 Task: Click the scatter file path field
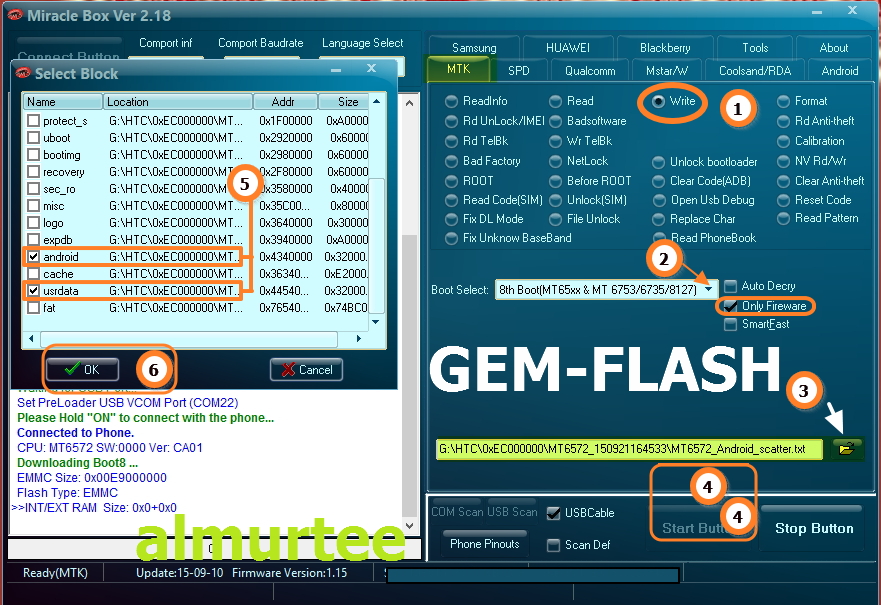click(629, 449)
